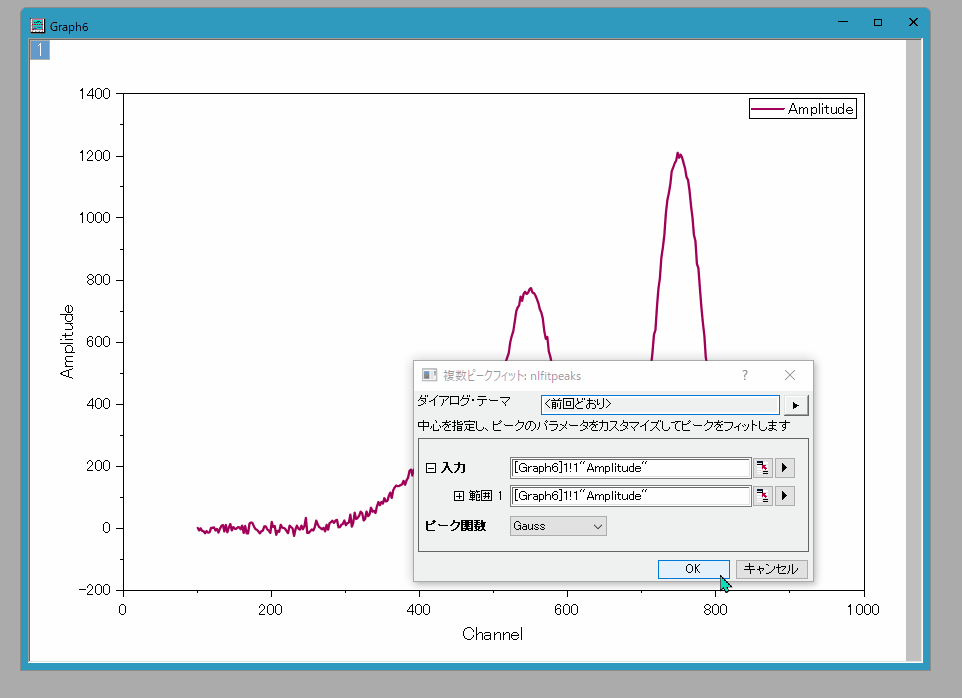Viewport: 962px width, 698px height.
Task: Open the ダイアログ・テーマ arrow menu
Action: (796, 405)
